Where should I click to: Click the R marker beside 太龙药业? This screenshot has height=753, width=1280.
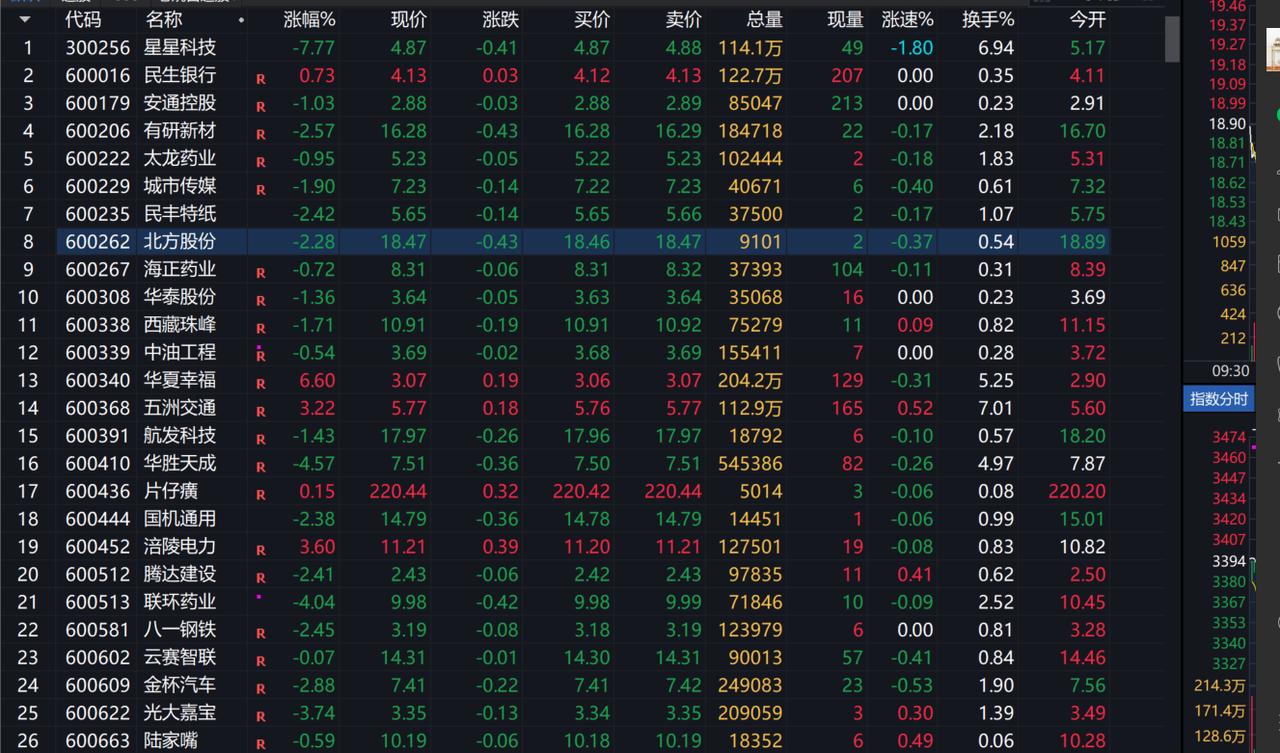[x=261, y=162]
